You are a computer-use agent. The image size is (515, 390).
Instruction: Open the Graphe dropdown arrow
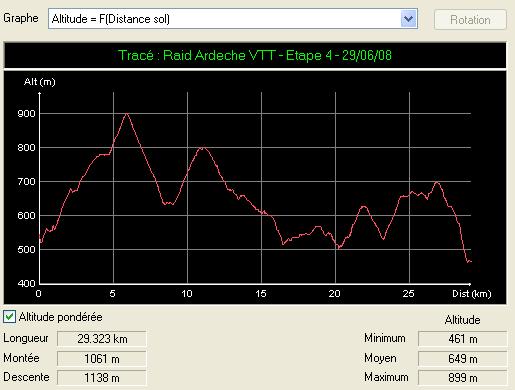point(409,19)
